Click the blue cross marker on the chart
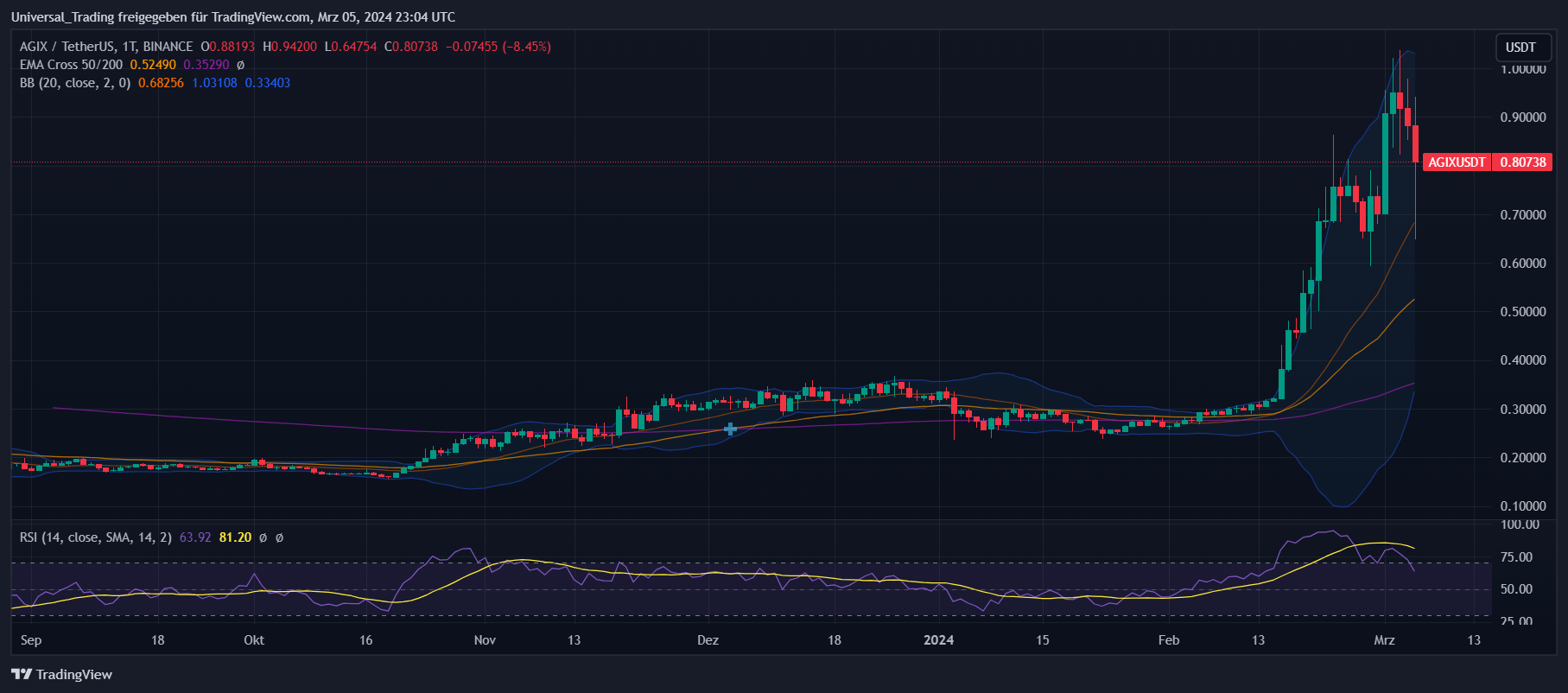The image size is (1568, 693). [730, 429]
